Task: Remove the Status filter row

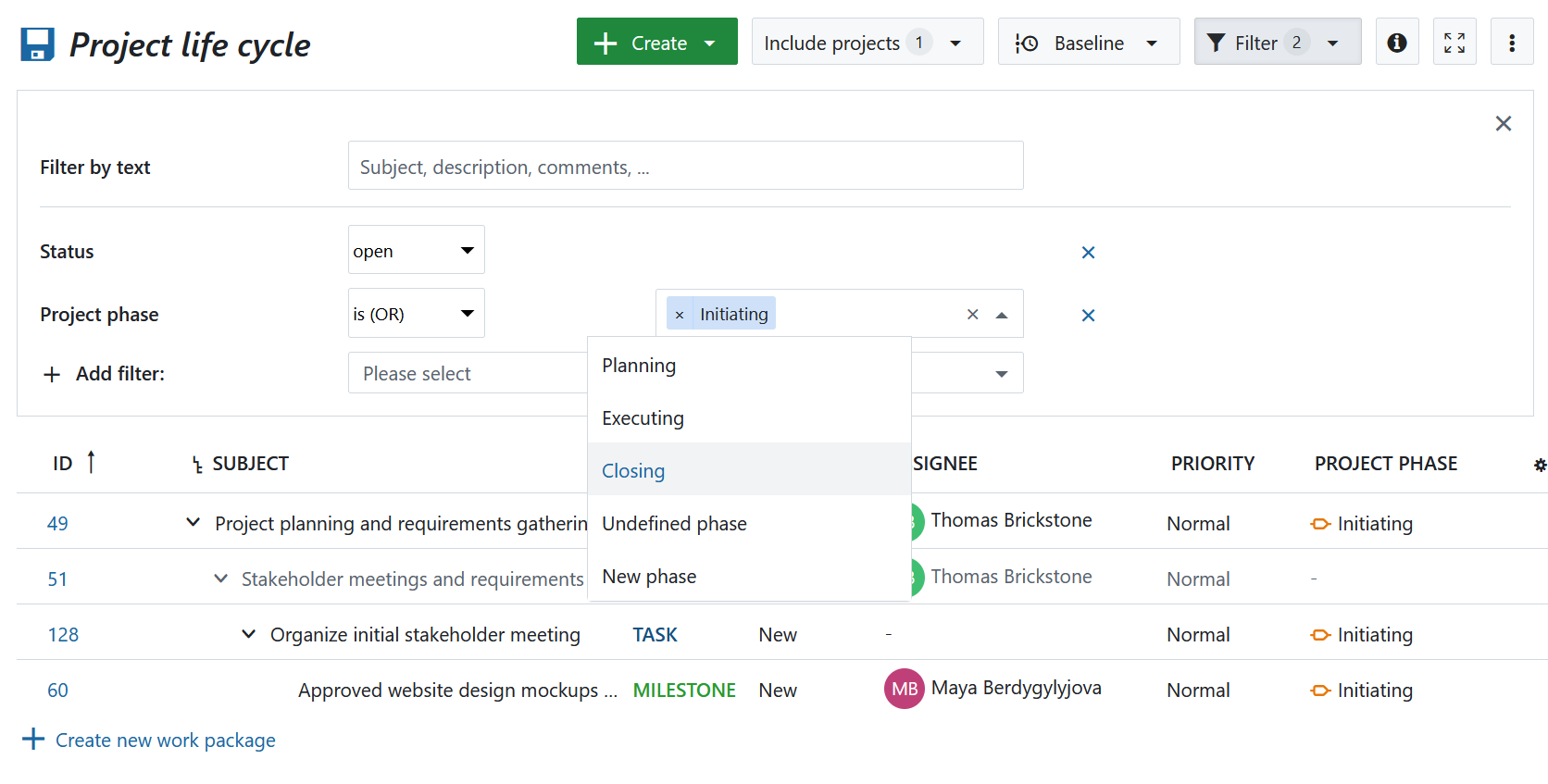Action: tap(1088, 253)
